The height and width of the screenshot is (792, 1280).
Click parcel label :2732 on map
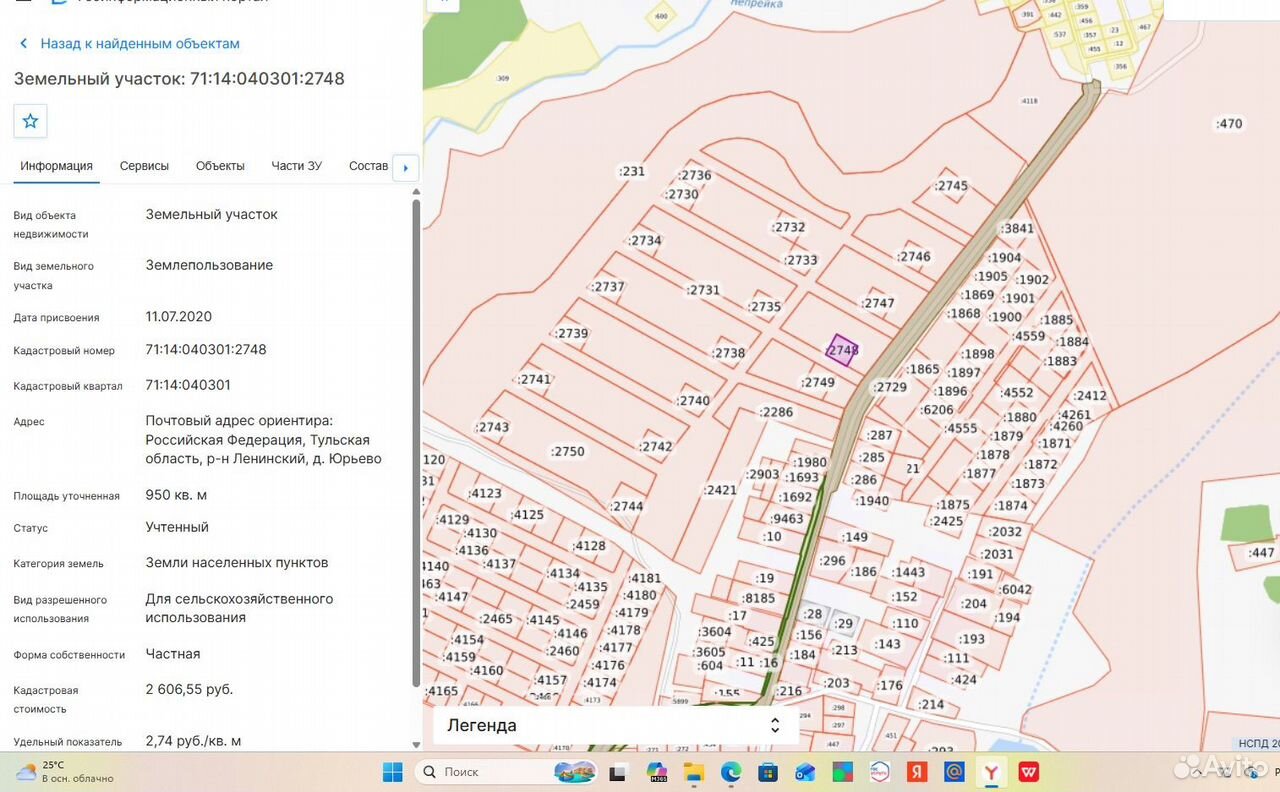point(788,227)
